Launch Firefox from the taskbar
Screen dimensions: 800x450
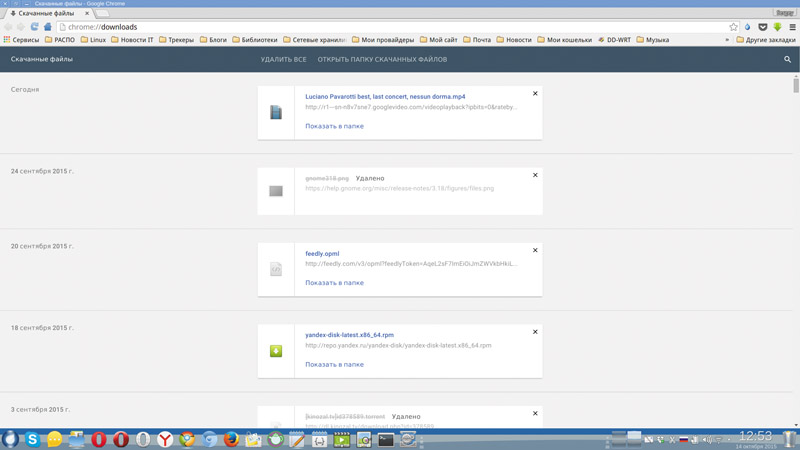[231, 439]
